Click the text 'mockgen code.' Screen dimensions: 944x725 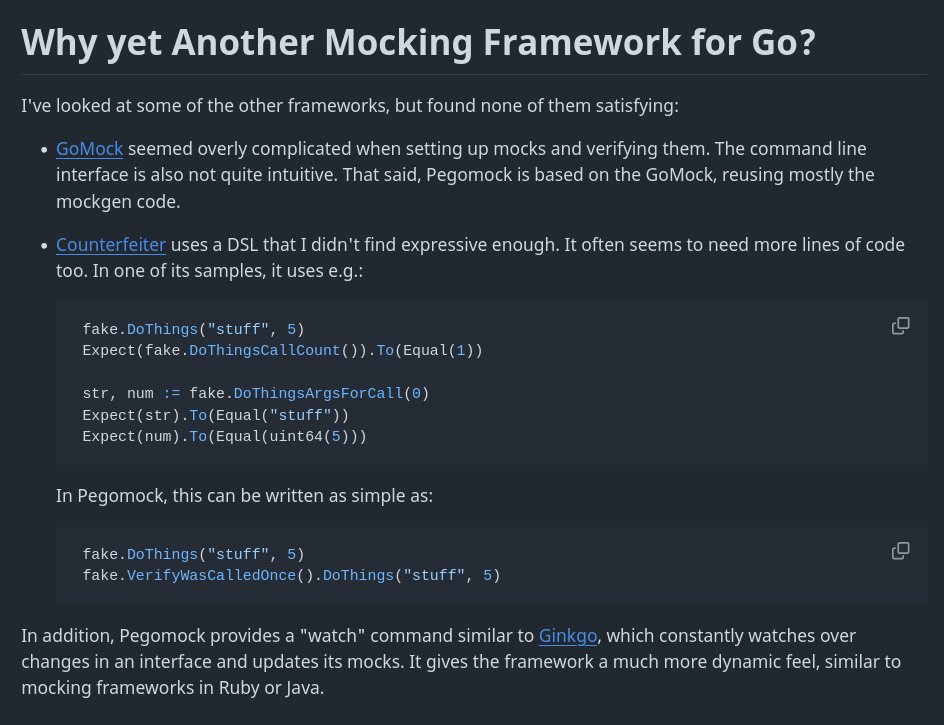click(118, 202)
